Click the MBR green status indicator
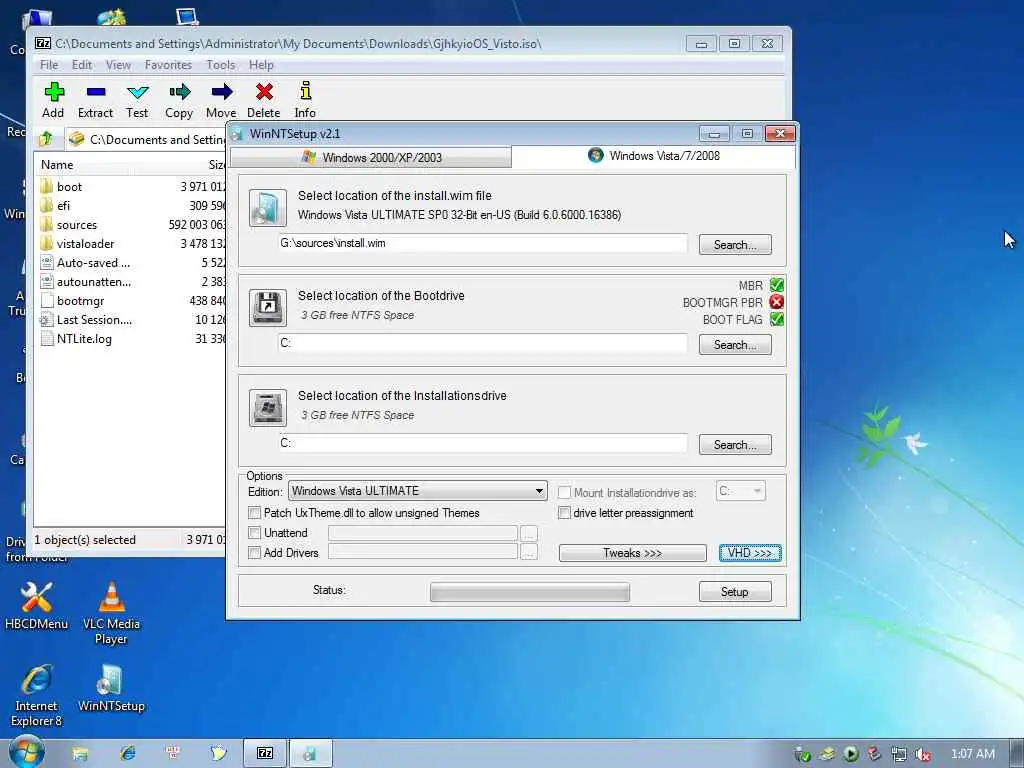The image size is (1024, 768). coord(776,285)
